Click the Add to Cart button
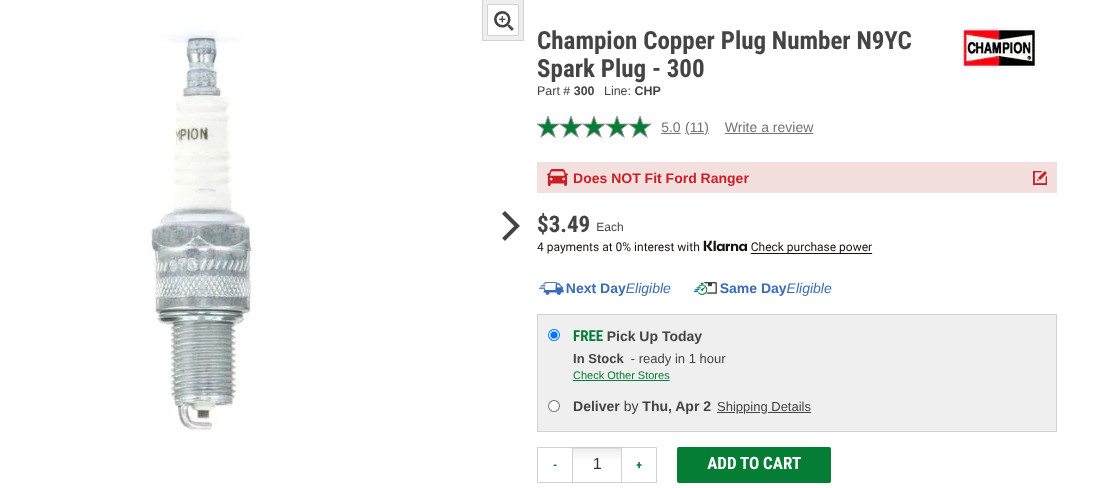The width and height of the screenshot is (1100, 488). [753, 464]
